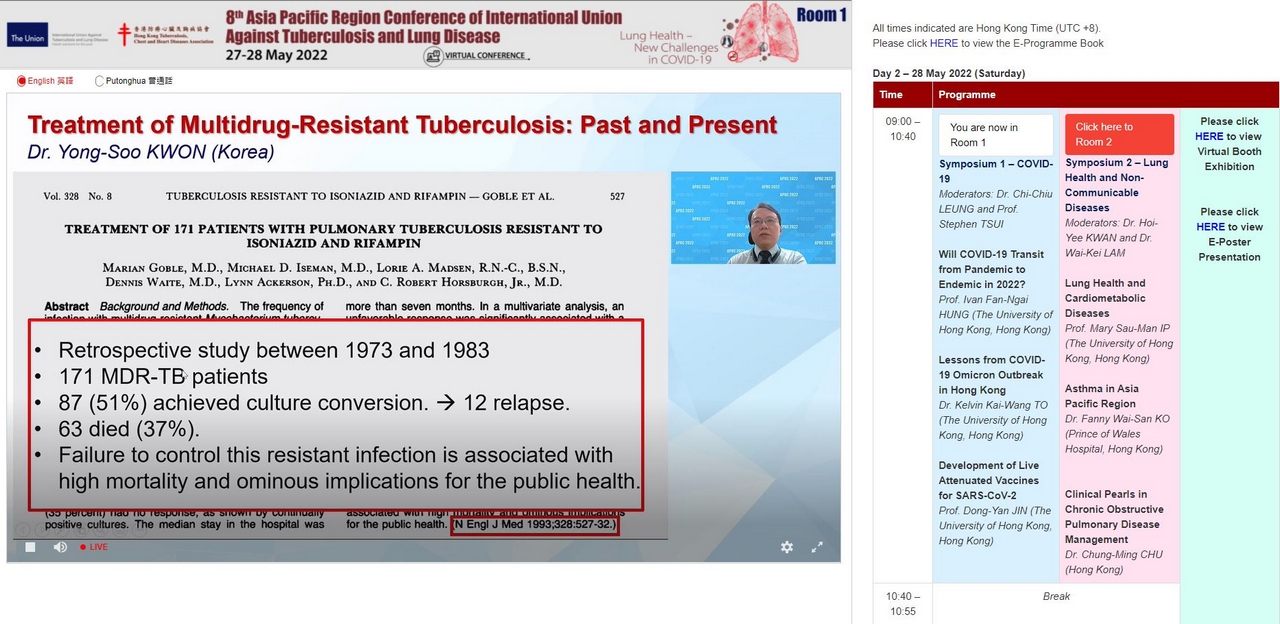Screen dimensions: 1280x624
Task: Select English audio language option
Action: [x=22, y=81]
